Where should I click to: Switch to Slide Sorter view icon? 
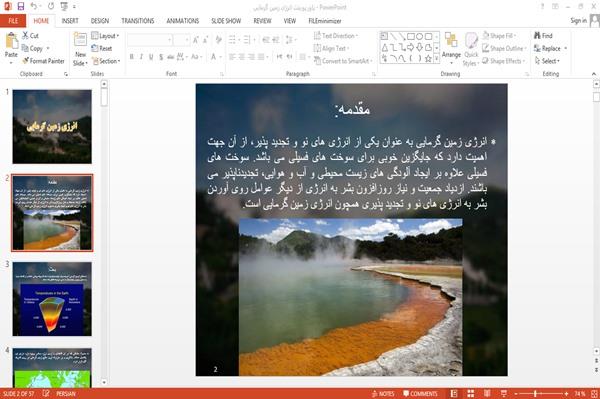point(471,394)
